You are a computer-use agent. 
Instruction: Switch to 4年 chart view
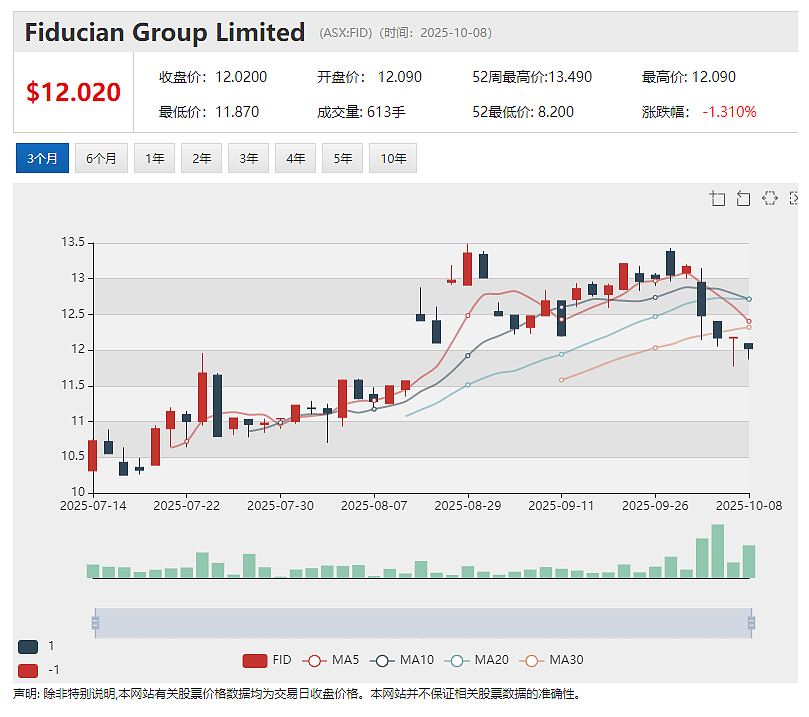coord(295,158)
